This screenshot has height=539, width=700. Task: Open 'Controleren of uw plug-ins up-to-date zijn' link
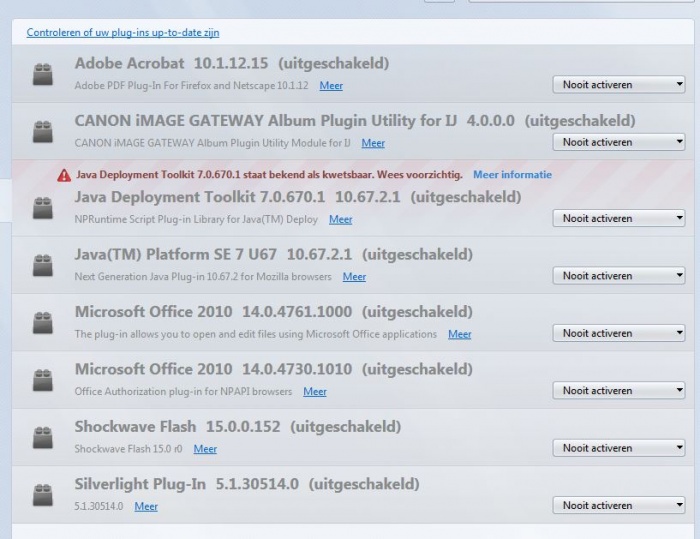[x=123, y=33]
